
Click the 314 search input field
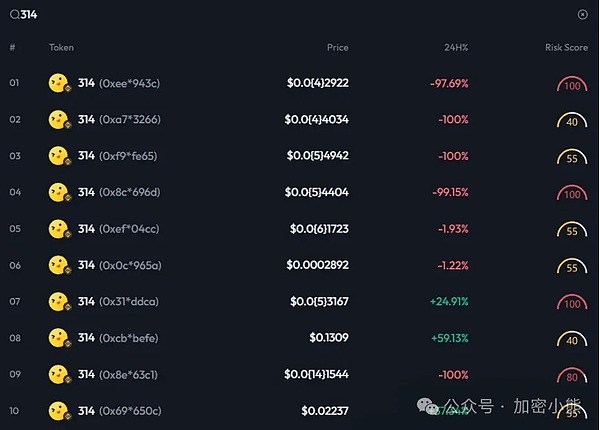(x=200, y=15)
